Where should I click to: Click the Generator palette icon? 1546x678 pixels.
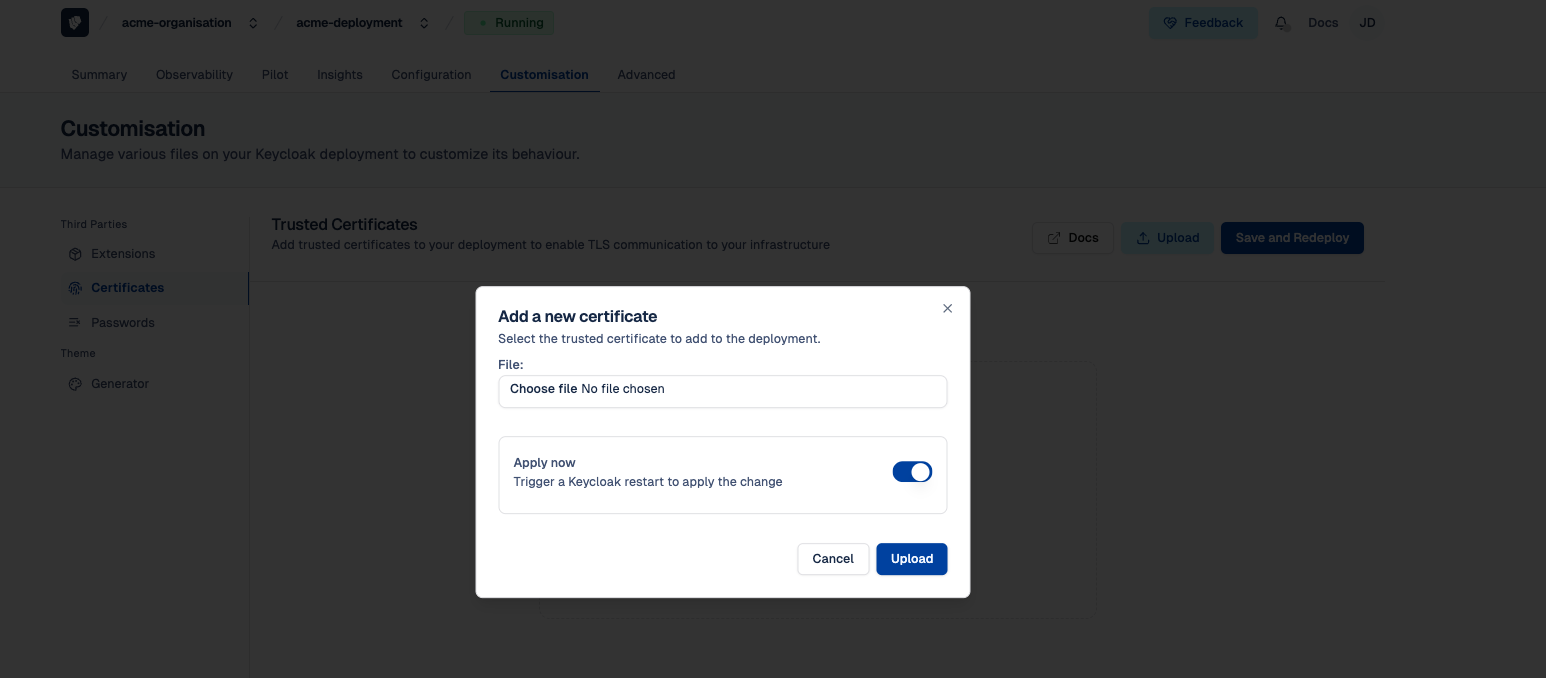pyautogui.click(x=75, y=384)
